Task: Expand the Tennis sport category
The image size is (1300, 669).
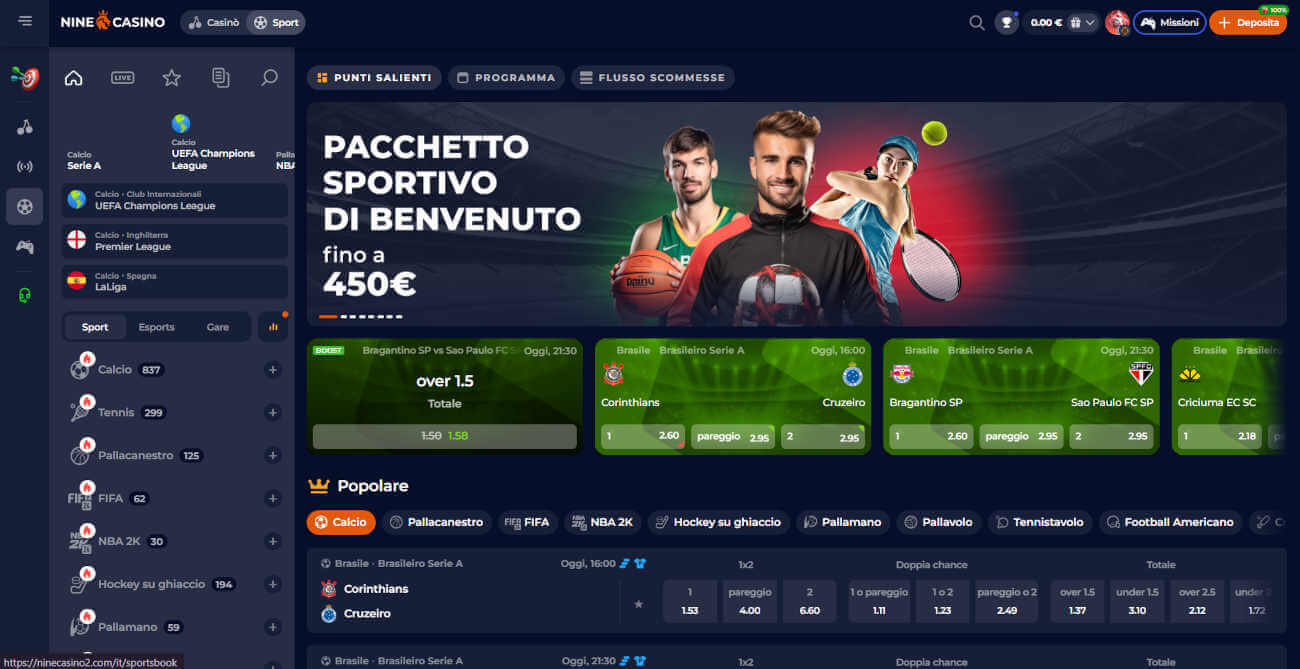Action: click(x=272, y=413)
